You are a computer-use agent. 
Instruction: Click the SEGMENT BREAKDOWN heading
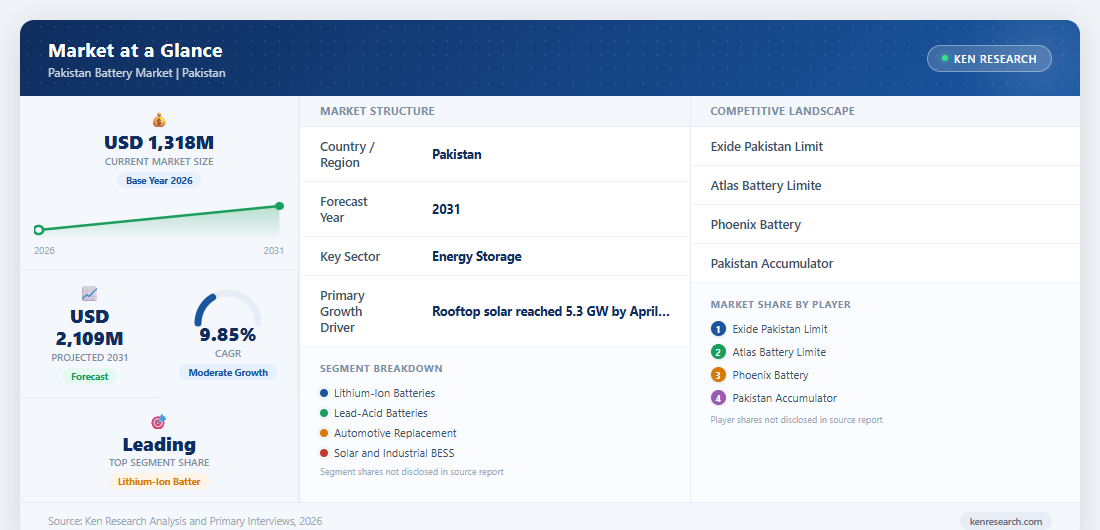click(382, 369)
